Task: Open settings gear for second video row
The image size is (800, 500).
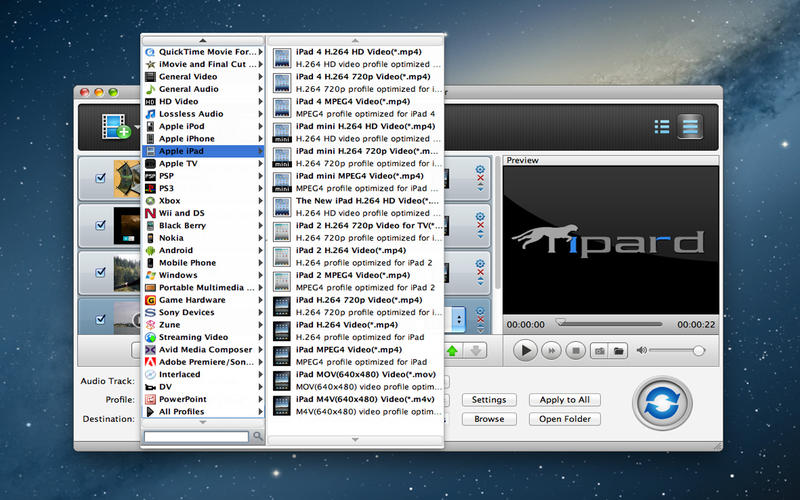Action: tap(480, 216)
